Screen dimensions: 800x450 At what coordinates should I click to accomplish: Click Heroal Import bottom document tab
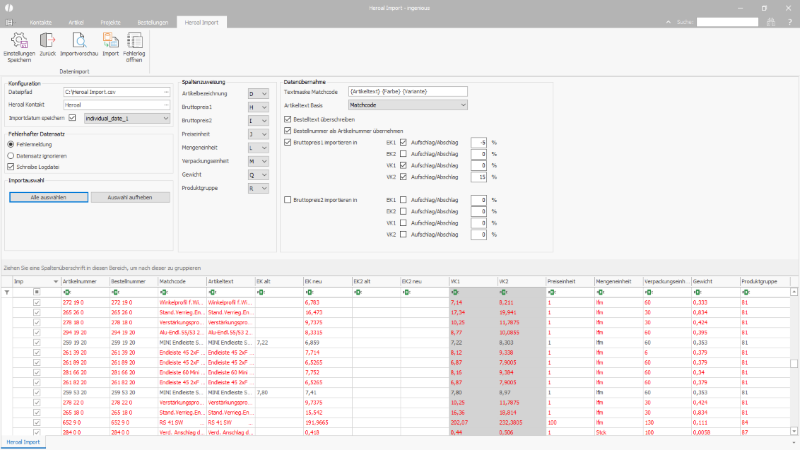click(x=23, y=442)
